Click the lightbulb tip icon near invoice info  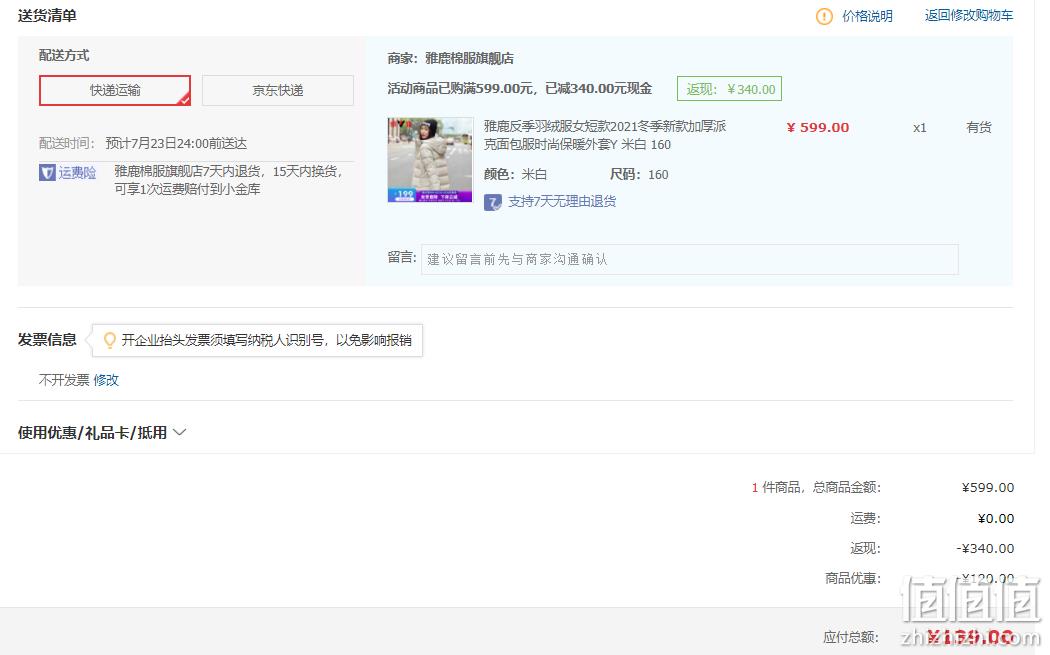[109, 340]
